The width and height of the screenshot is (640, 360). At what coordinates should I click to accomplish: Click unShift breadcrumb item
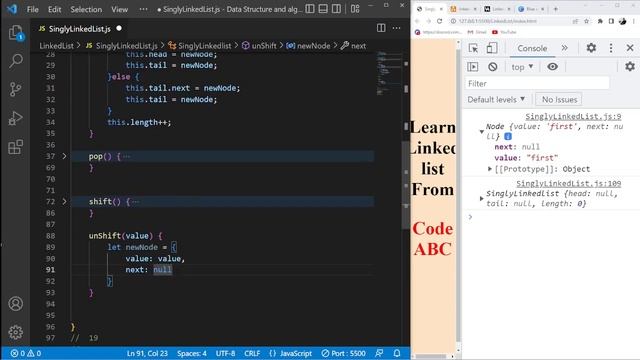tap(259, 46)
